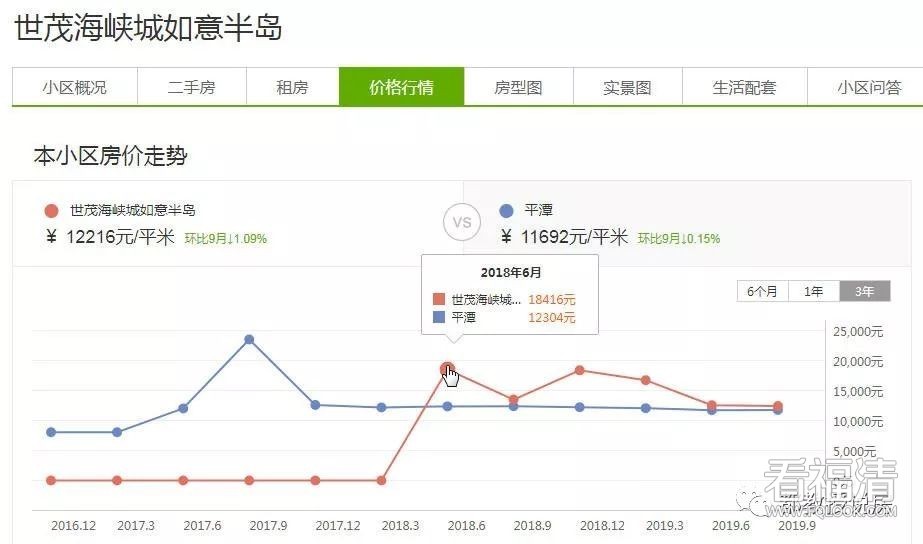Click the 11692元/平米 price text
Screen dimensions: 923x544
[x=575, y=237]
